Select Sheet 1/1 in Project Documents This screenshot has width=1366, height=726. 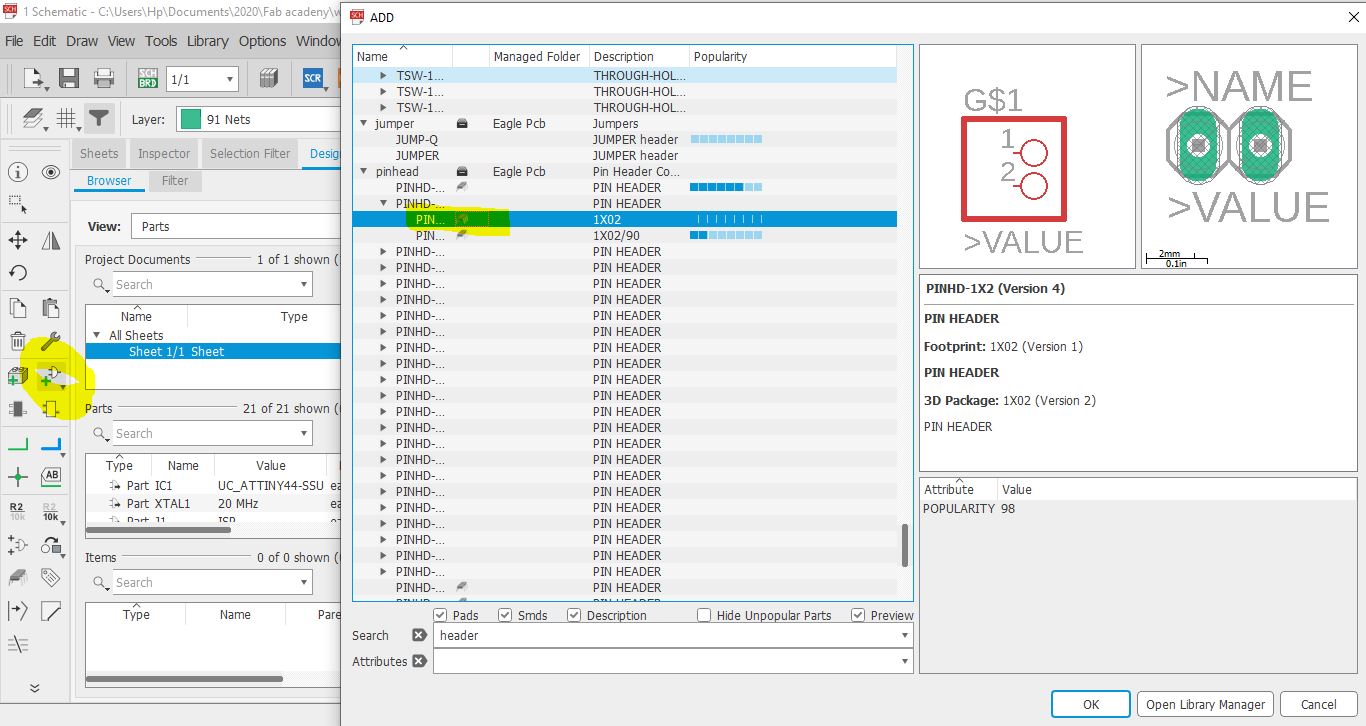[213, 351]
